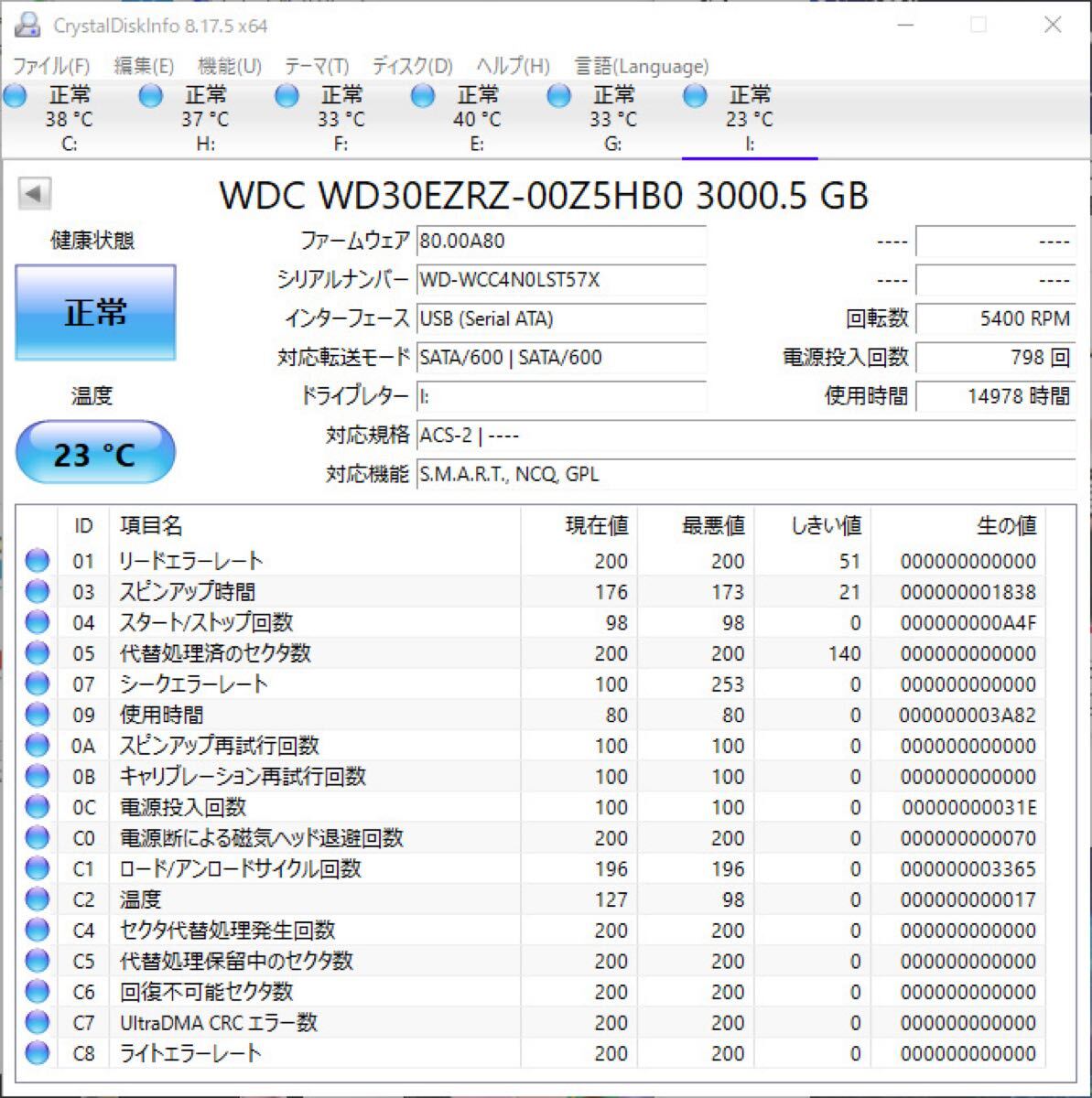The image size is (1092, 1098).
Task: Click the power-on hours 14978 時間
Action: coord(996,396)
